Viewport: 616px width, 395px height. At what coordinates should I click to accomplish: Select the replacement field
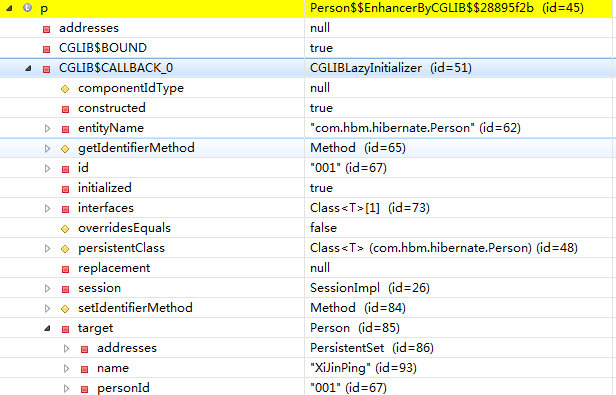(x=114, y=268)
